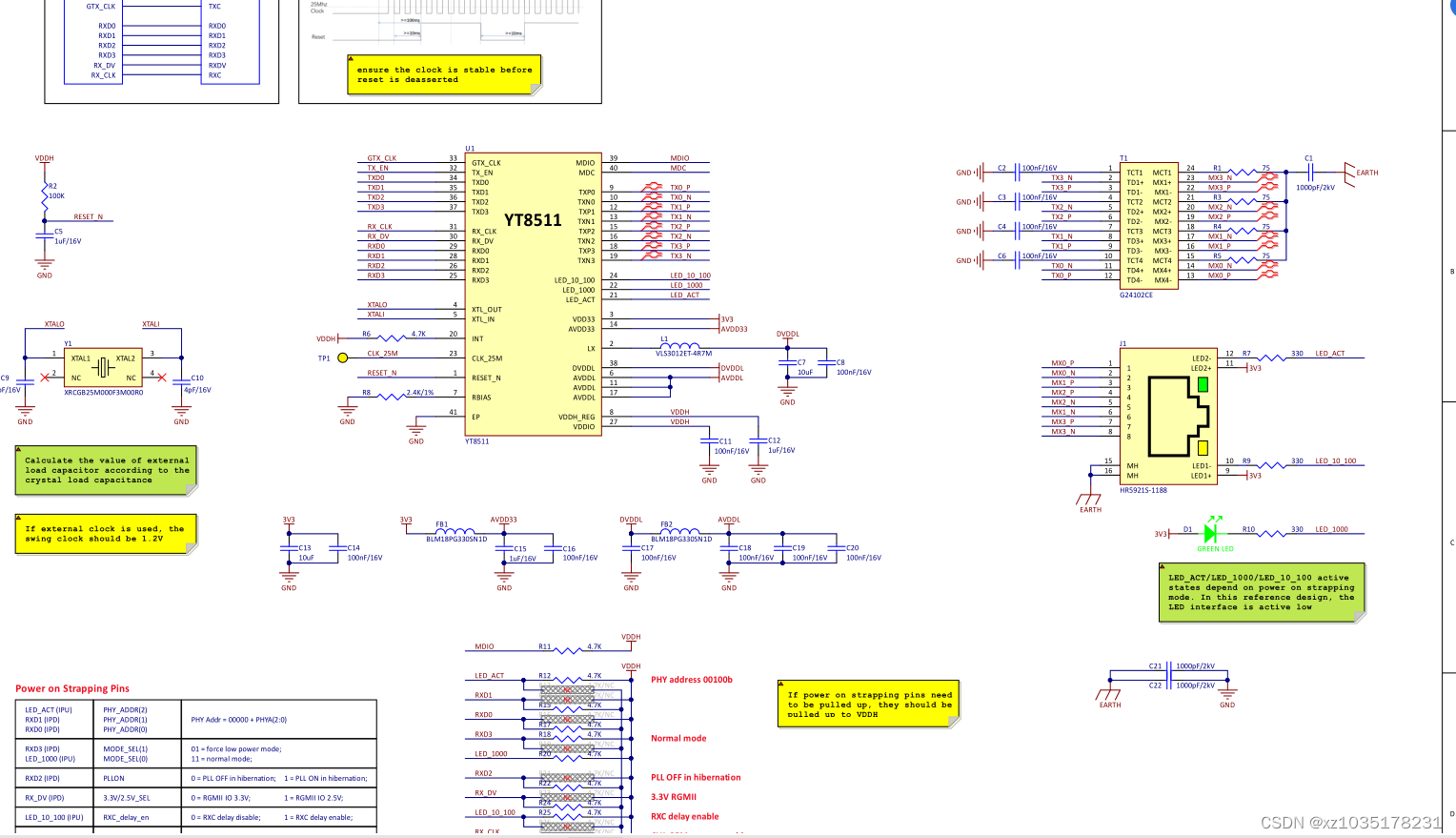1456x838 pixels.
Task: Click the R2 100K resistor symbol
Action: click(45, 196)
